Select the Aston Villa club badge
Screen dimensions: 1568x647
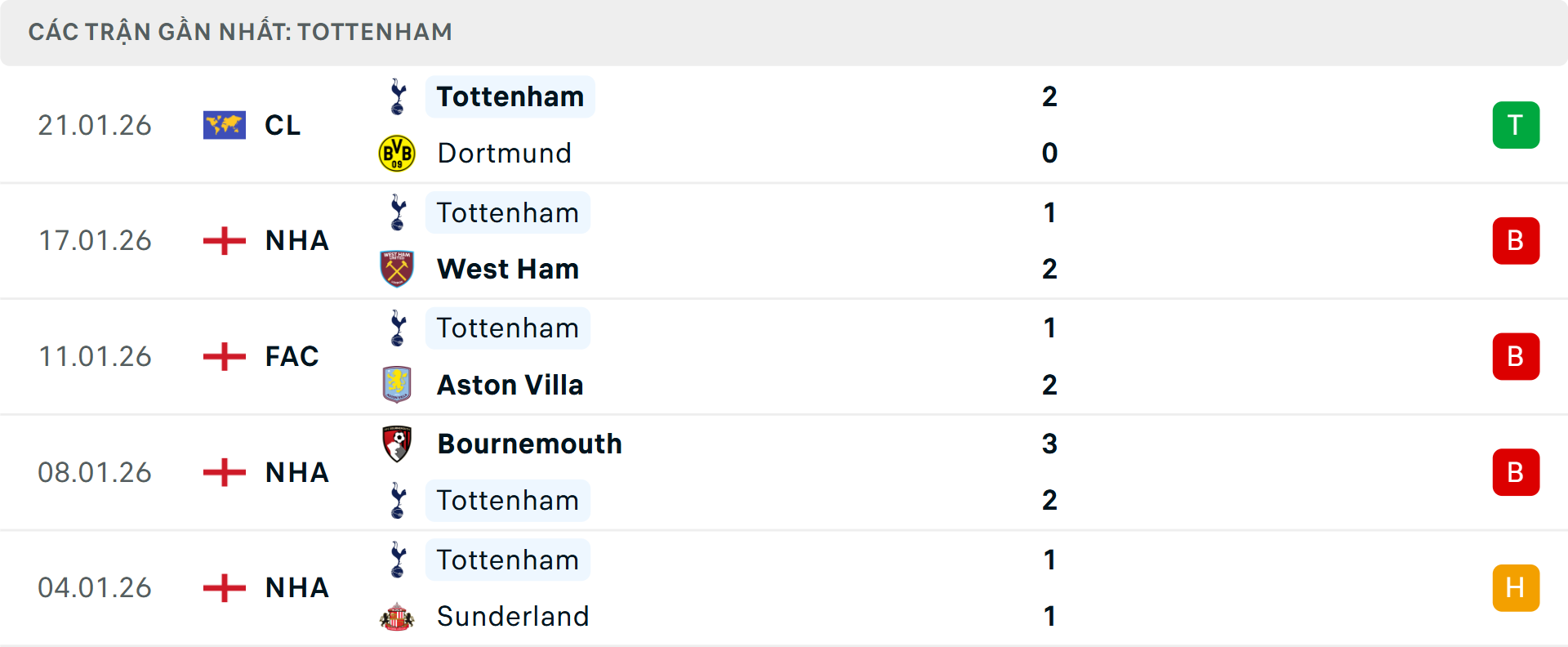pyautogui.click(x=398, y=385)
